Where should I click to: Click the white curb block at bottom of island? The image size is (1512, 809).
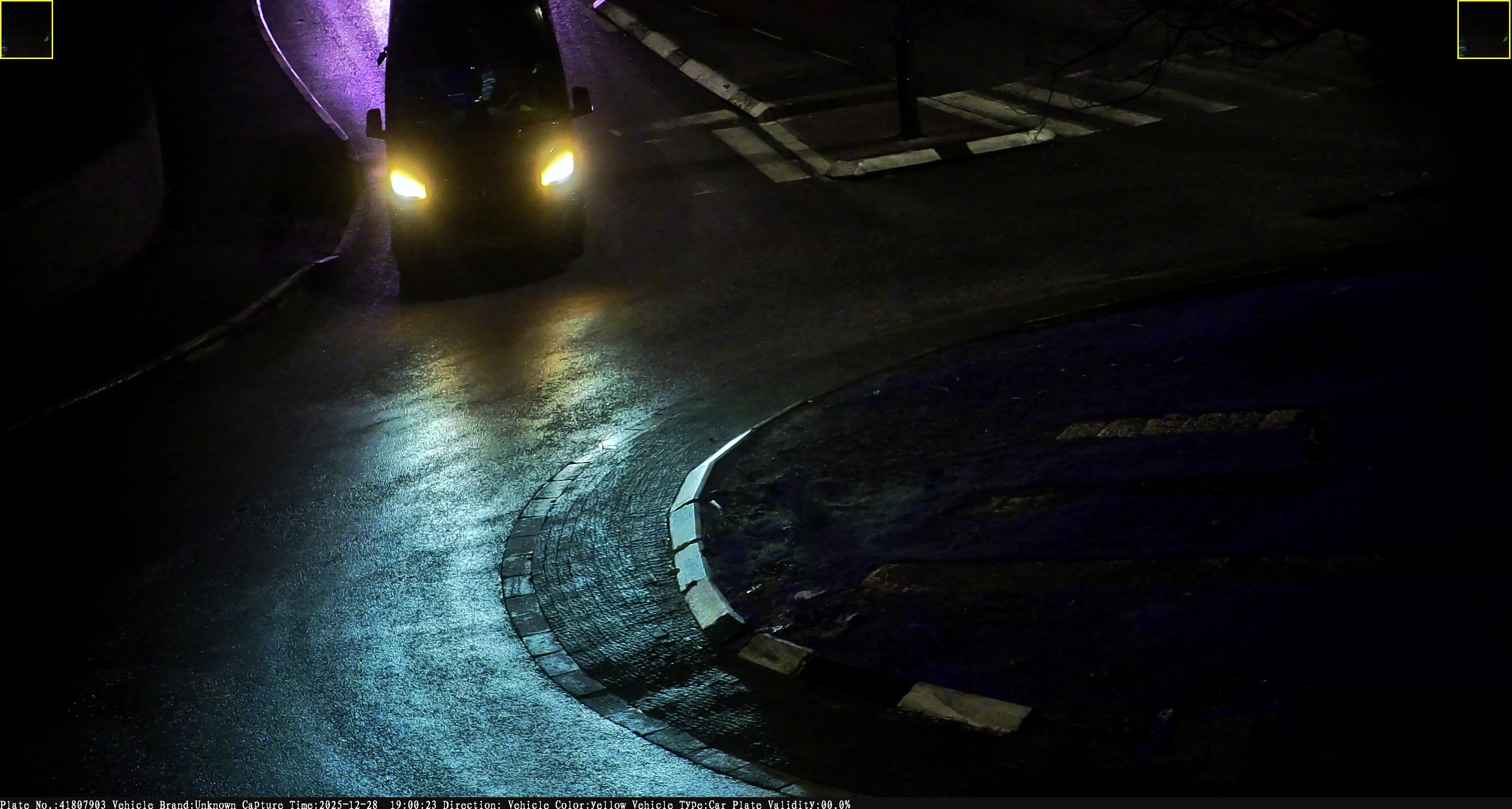point(963,708)
